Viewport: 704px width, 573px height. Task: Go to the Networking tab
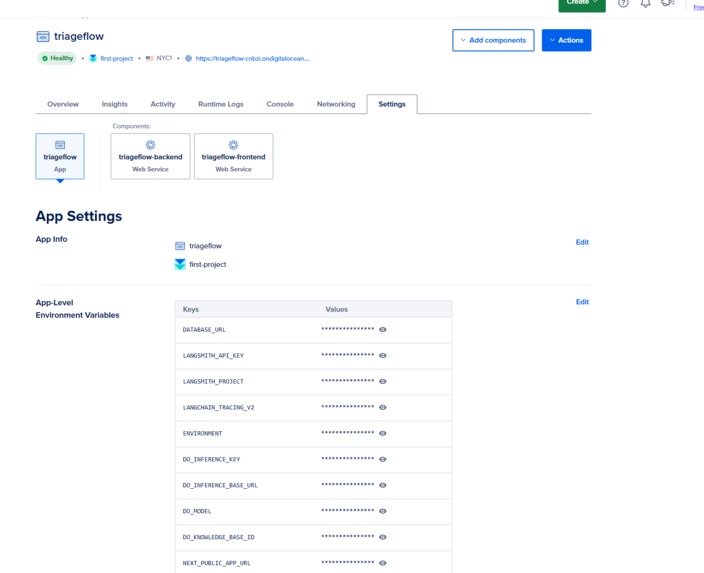point(336,104)
